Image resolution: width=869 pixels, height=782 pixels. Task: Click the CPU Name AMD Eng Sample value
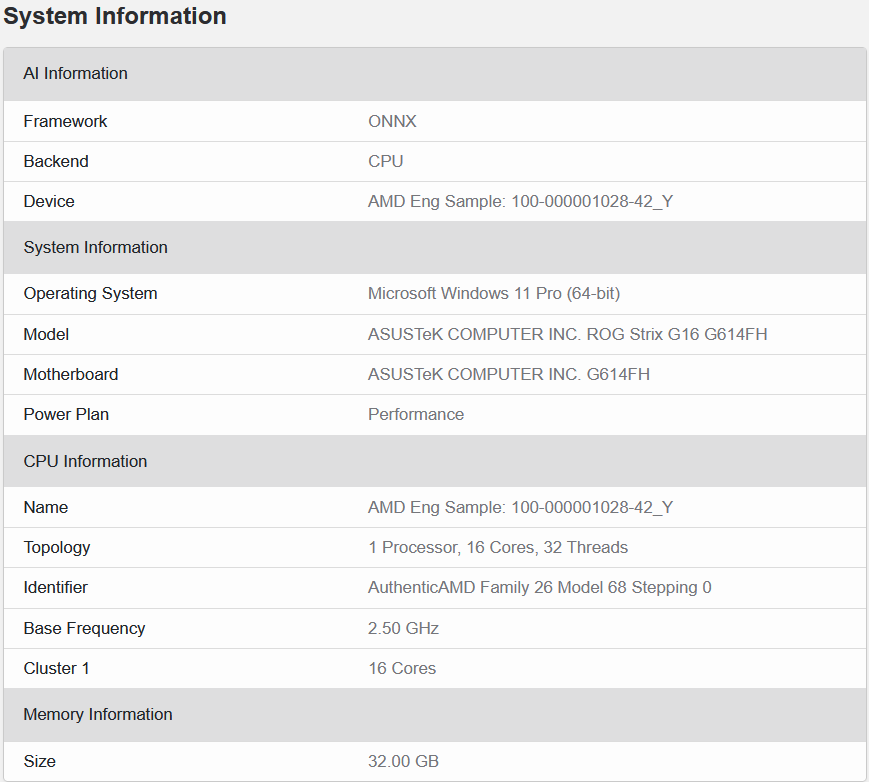coord(520,508)
